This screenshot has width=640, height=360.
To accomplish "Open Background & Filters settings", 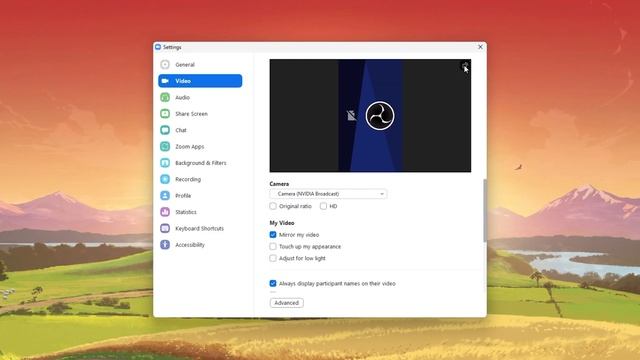I will pyautogui.click(x=200, y=163).
